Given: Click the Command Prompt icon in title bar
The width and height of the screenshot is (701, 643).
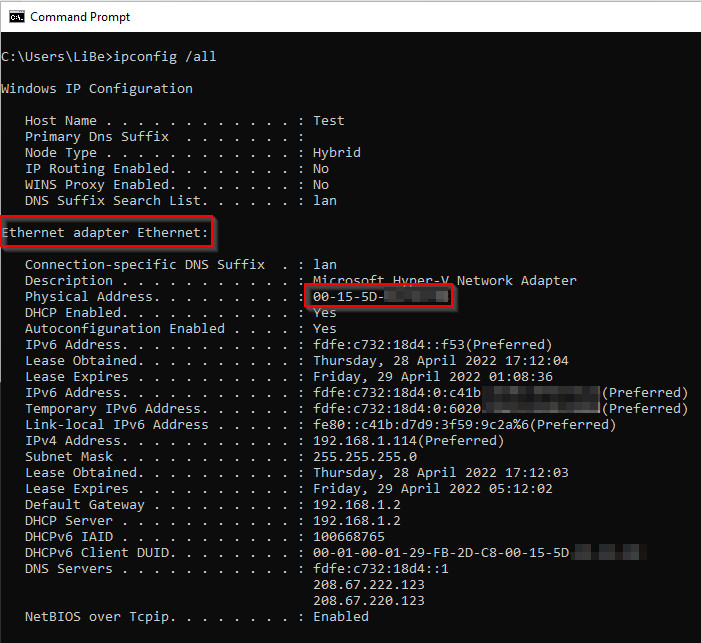Looking at the screenshot, I should pyautogui.click(x=16, y=17).
